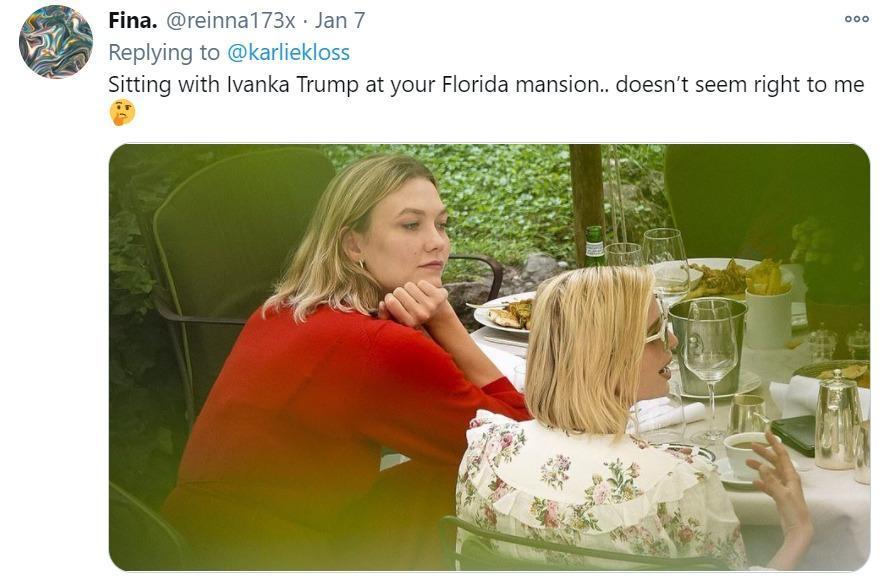Screen dimensions: 892x588
Task: Click the green bottle in the photo
Action: 594,246
